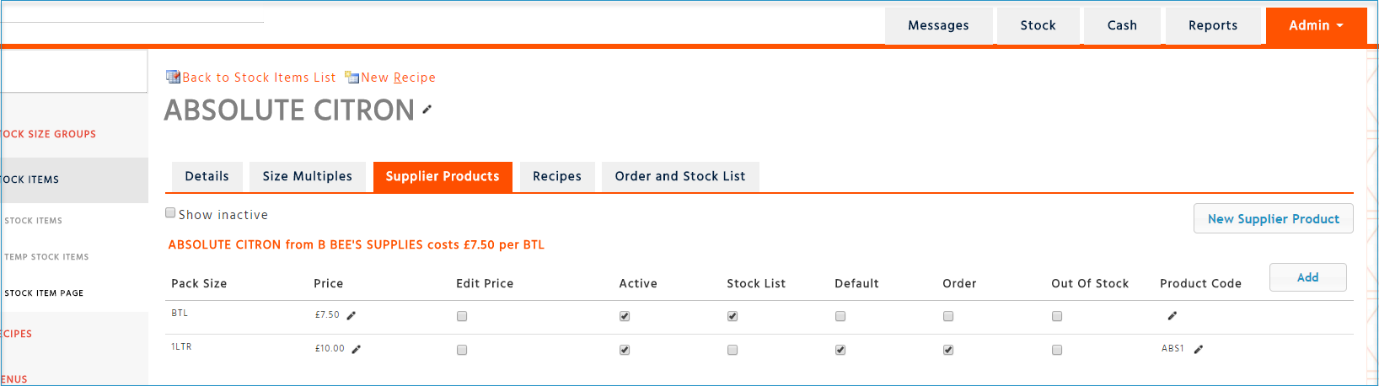Screen dimensions: 1379x386
Task: Tick Out Of Stock for BTL row
Action: point(1057,316)
